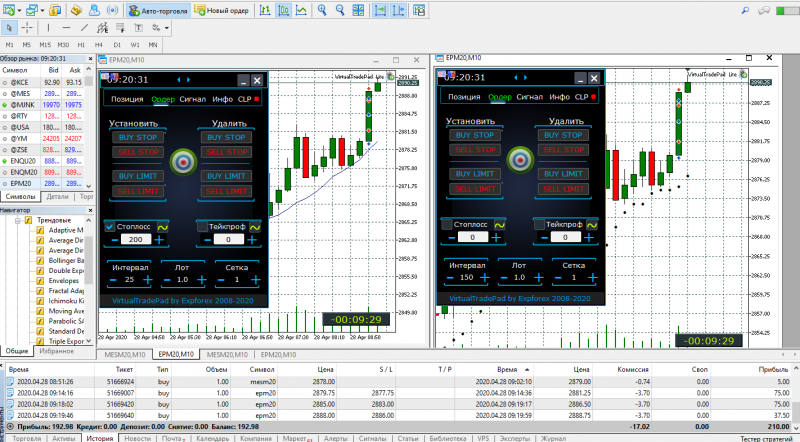Toggle the Тейкпроф checkbox in left pad
This screenshot has height=442, width=800.
point(203,226)
